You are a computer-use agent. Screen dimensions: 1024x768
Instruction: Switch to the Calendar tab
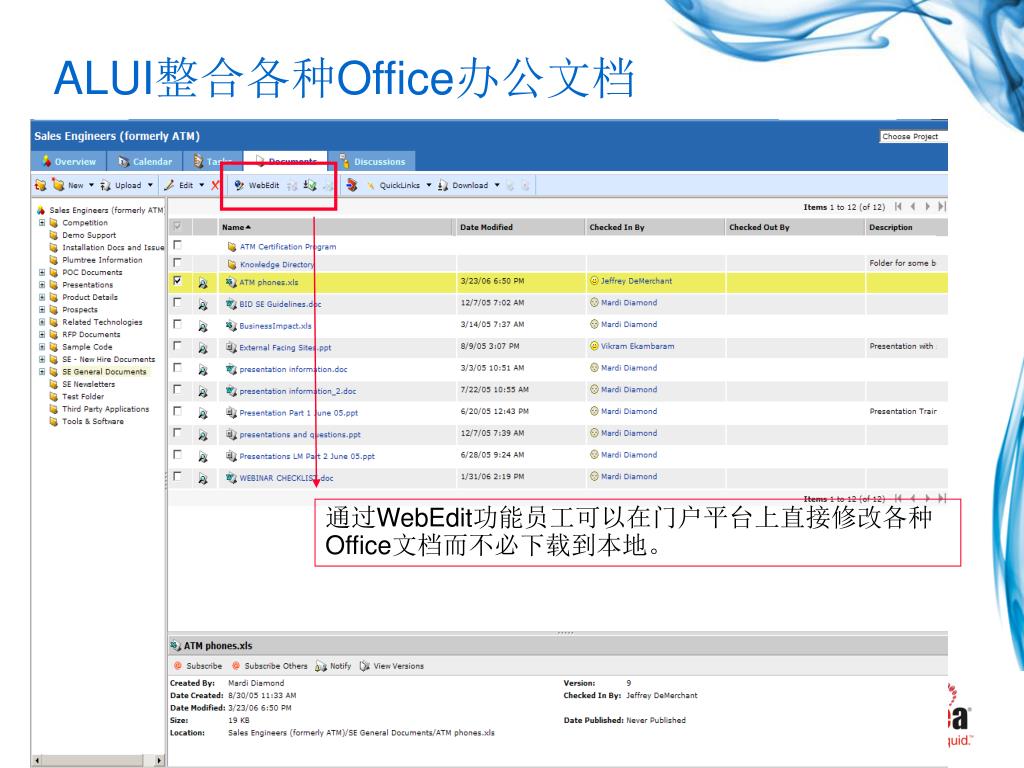coord(145,161)
